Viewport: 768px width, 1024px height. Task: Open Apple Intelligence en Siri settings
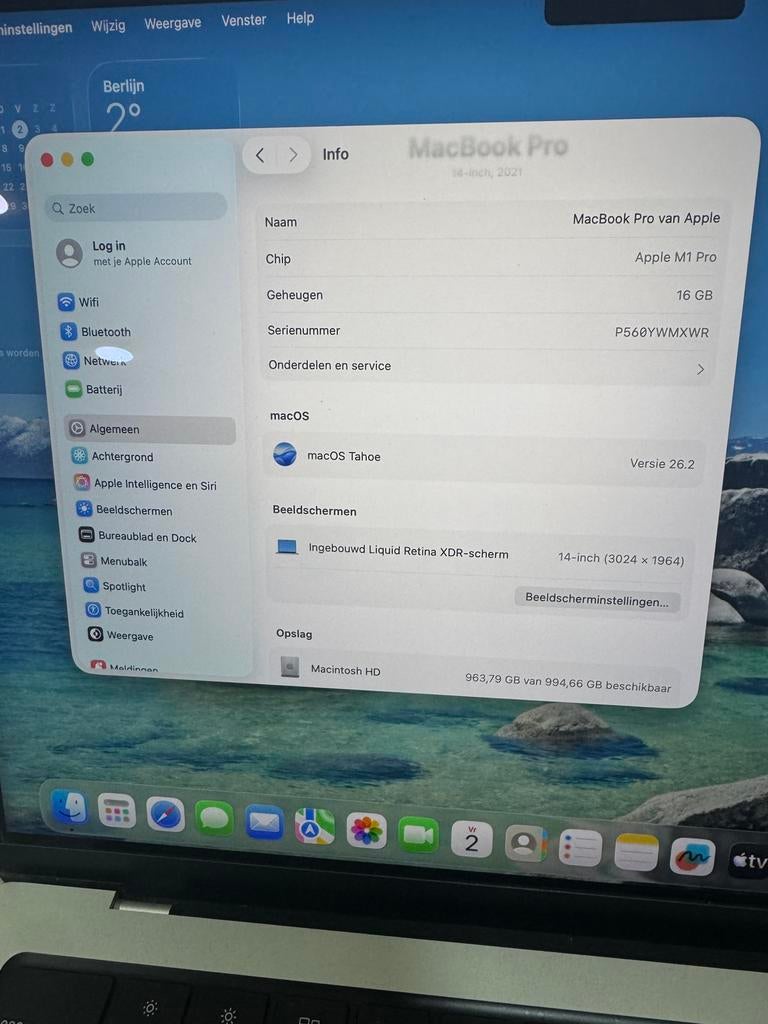[145, 484]
